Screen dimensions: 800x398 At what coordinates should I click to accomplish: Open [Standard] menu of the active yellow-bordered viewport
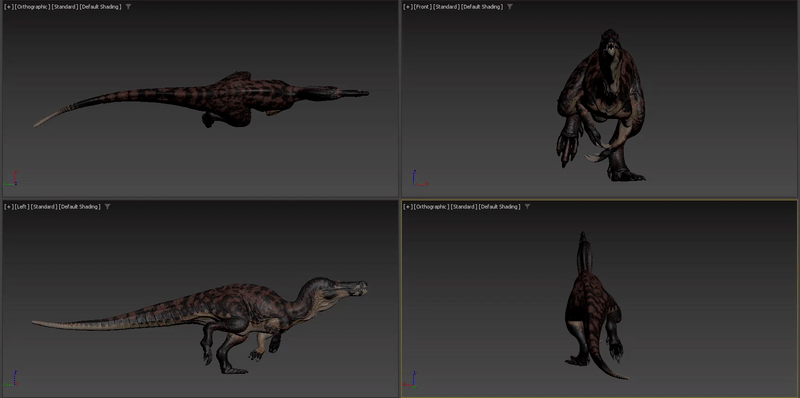tap(464, 207)
